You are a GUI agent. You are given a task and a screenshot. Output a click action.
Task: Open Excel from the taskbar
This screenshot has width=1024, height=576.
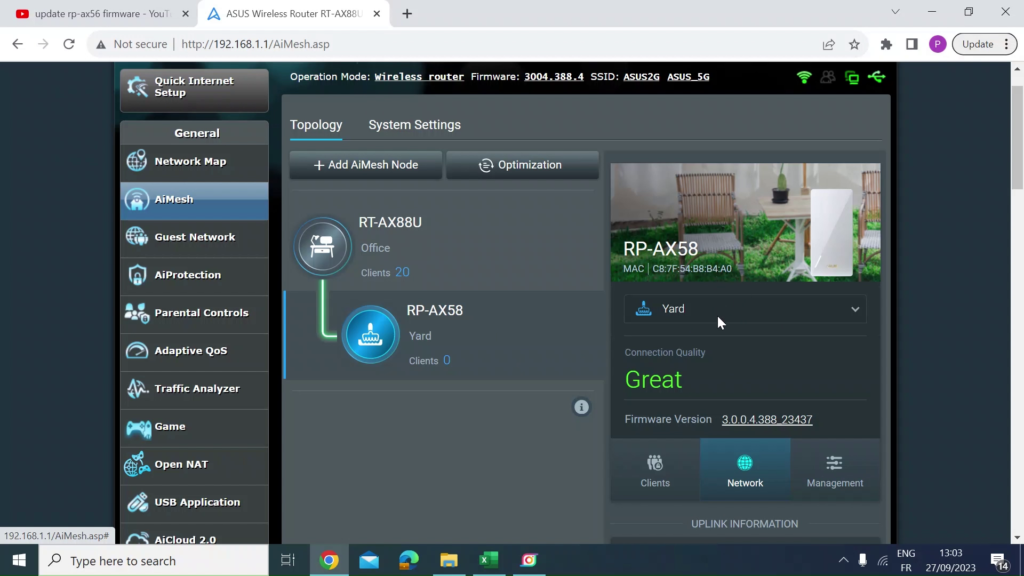(488, 560)
